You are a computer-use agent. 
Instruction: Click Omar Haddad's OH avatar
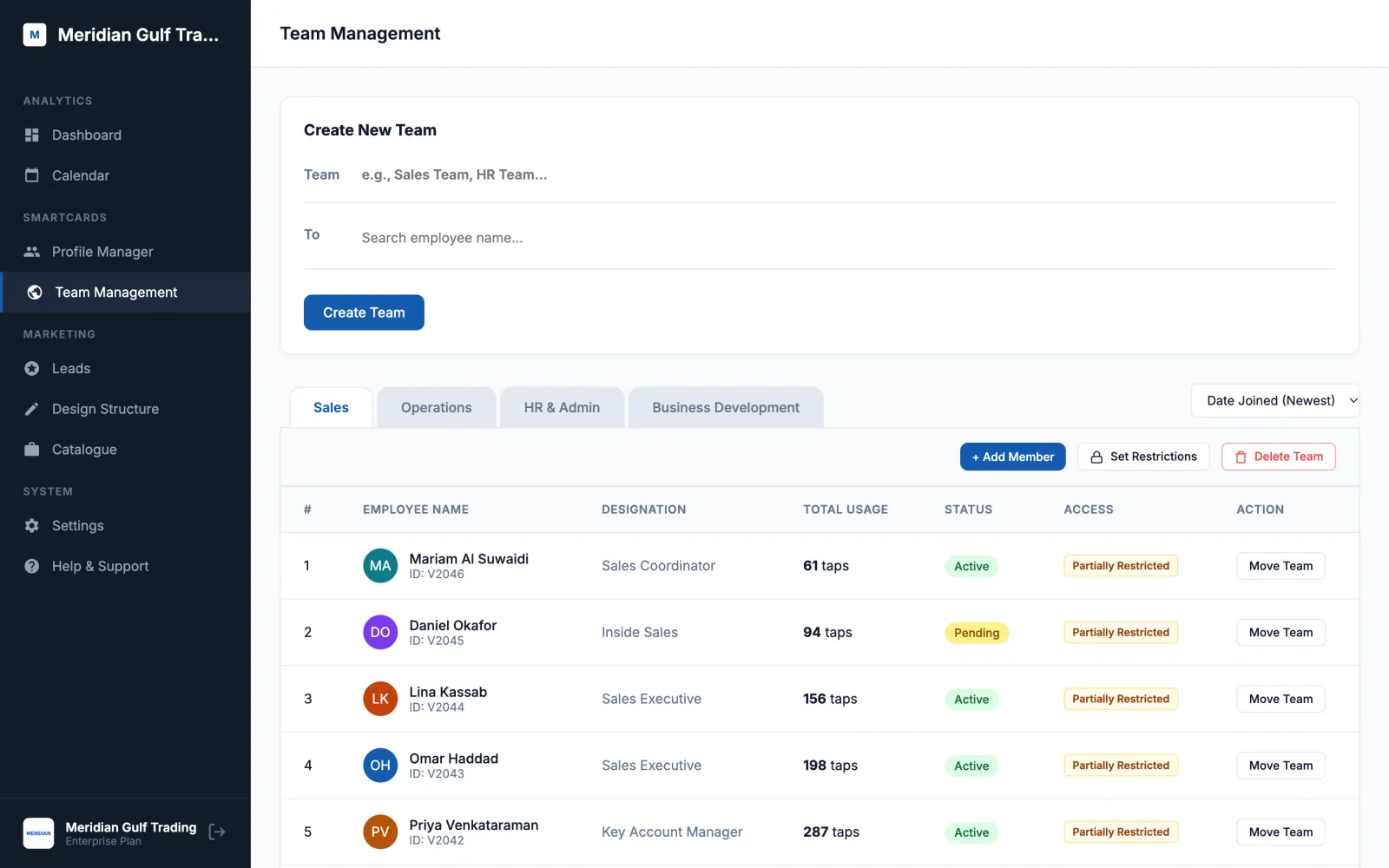[x=380, y=766]
